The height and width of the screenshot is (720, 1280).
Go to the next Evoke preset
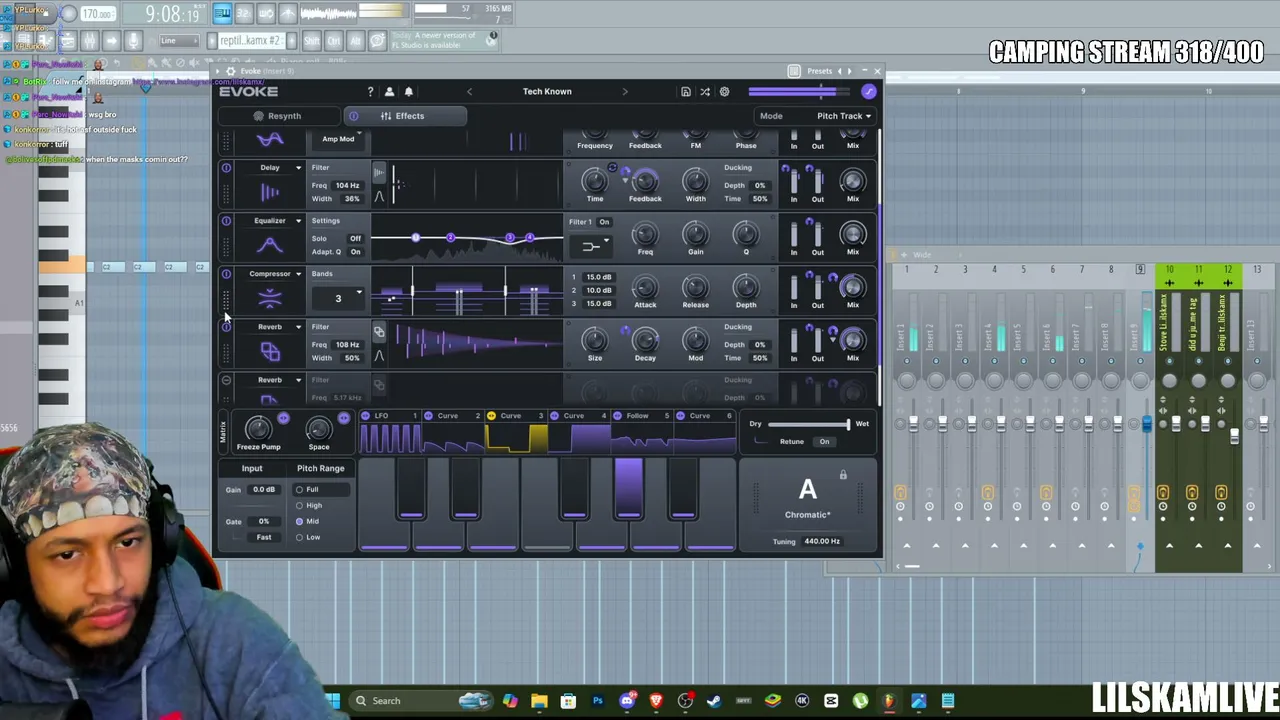click(x=625, y=92)
